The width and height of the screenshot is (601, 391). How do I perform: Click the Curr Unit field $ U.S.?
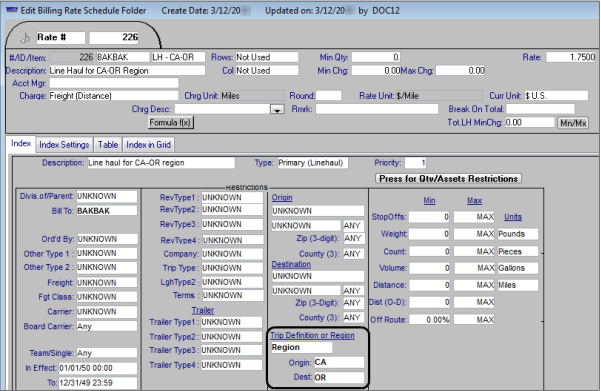[556, 96]
